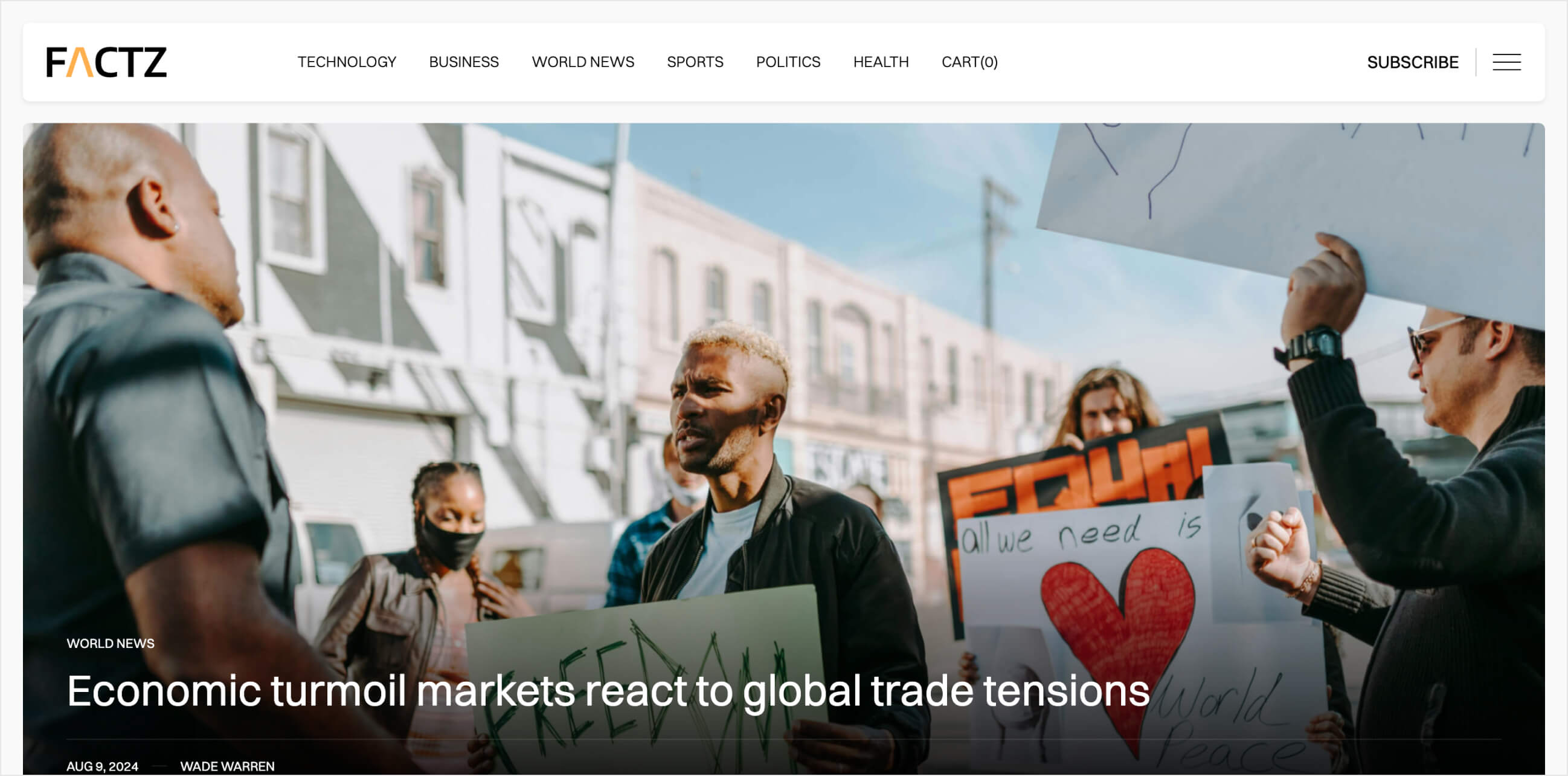1568x776 pixels.
Task: Click the Aug 9, 2024 date
Action: 101,766
